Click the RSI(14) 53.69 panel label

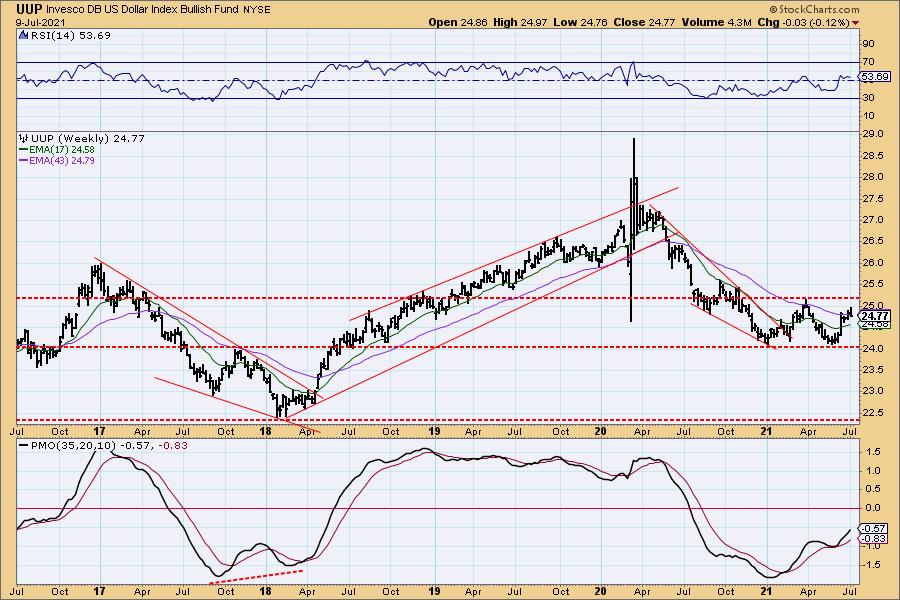click(71, 35)
